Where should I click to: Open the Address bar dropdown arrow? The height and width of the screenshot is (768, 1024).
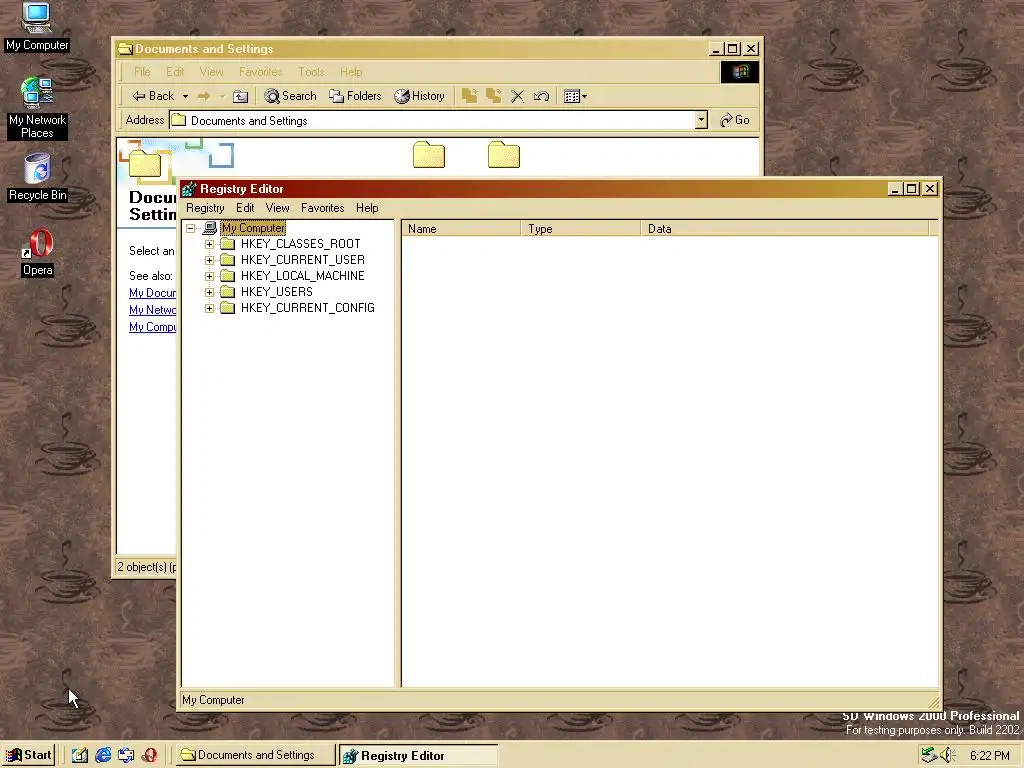pos(701,121)
